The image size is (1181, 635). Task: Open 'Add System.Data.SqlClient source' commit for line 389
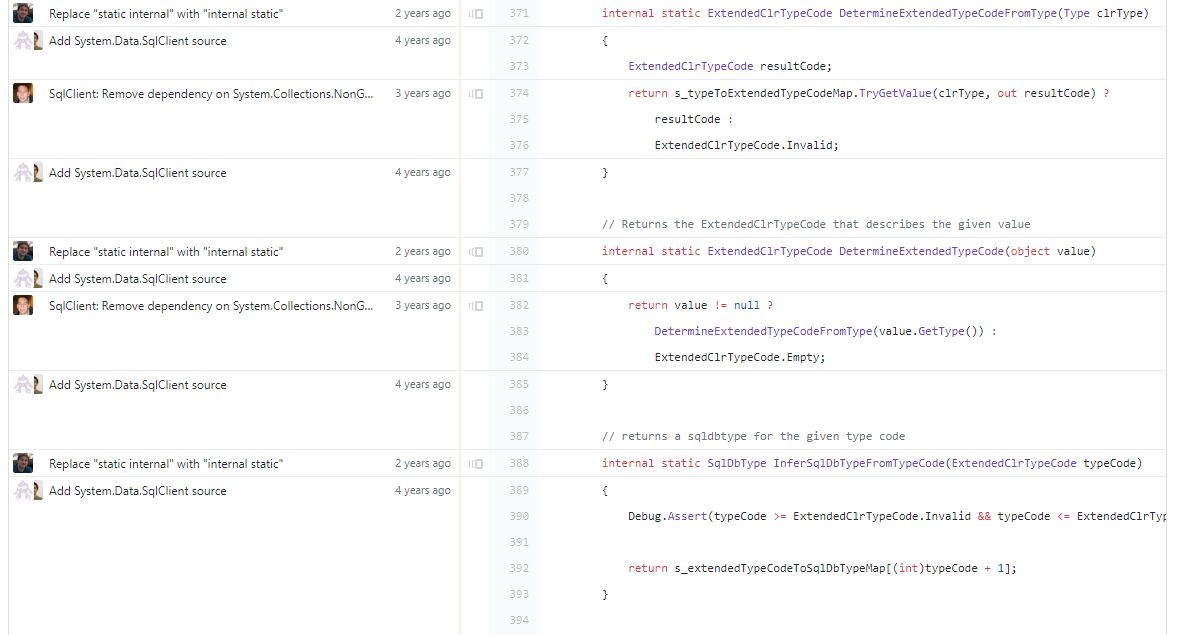tap(138, 490)
